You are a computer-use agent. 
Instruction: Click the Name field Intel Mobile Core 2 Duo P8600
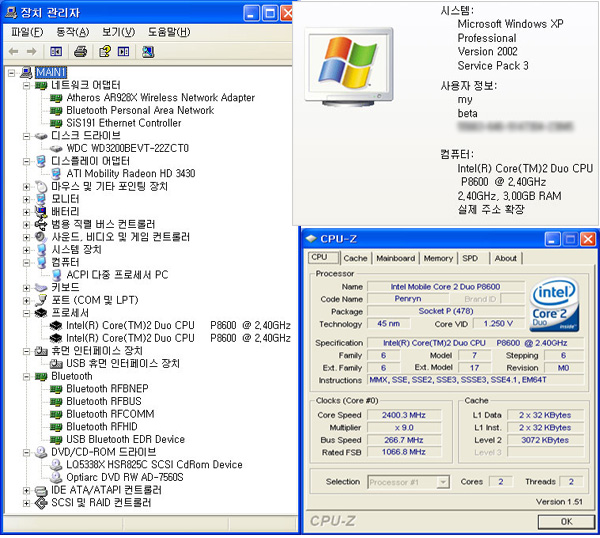coord(445,287)
